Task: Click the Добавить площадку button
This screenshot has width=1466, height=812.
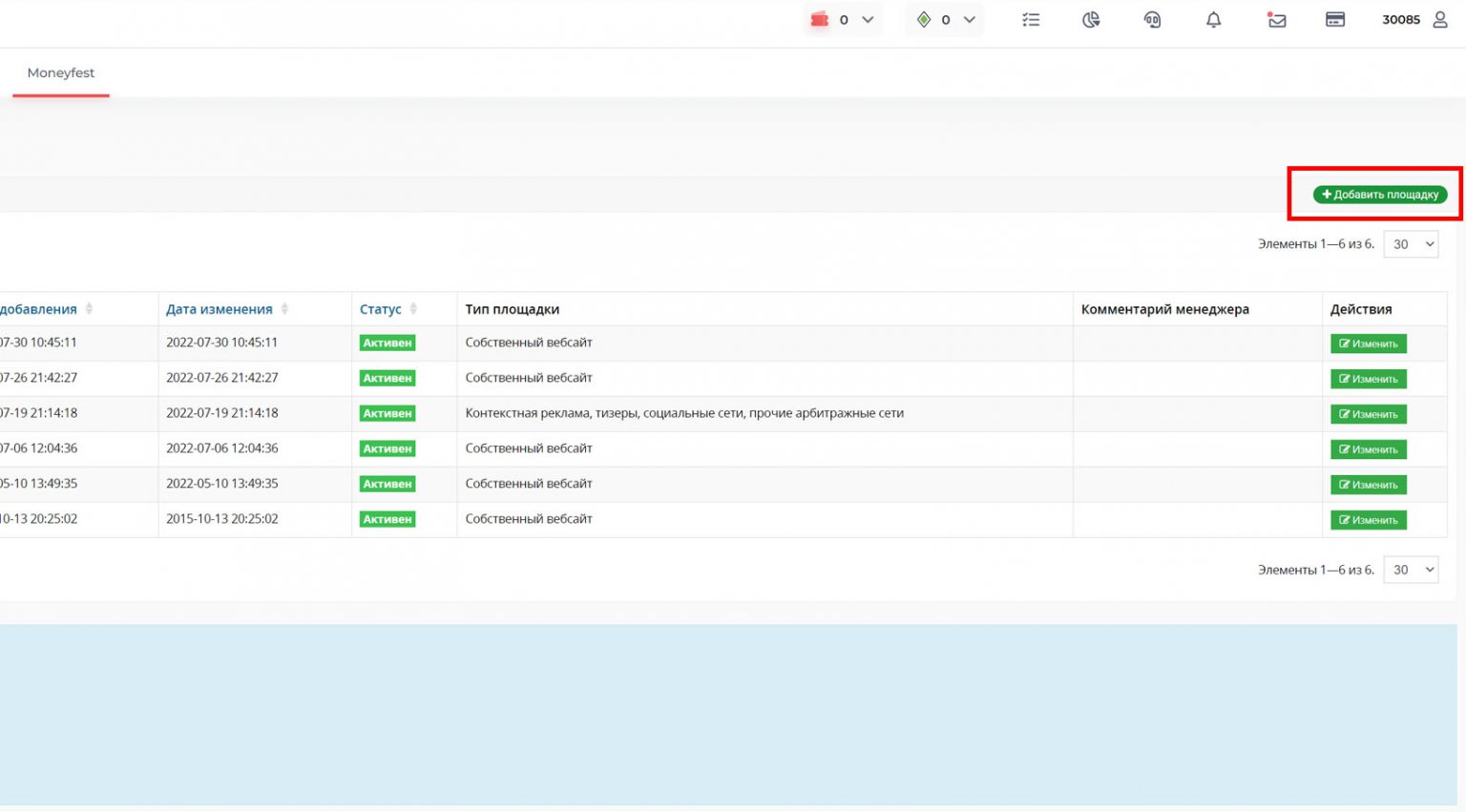Action: [1380, 195]
